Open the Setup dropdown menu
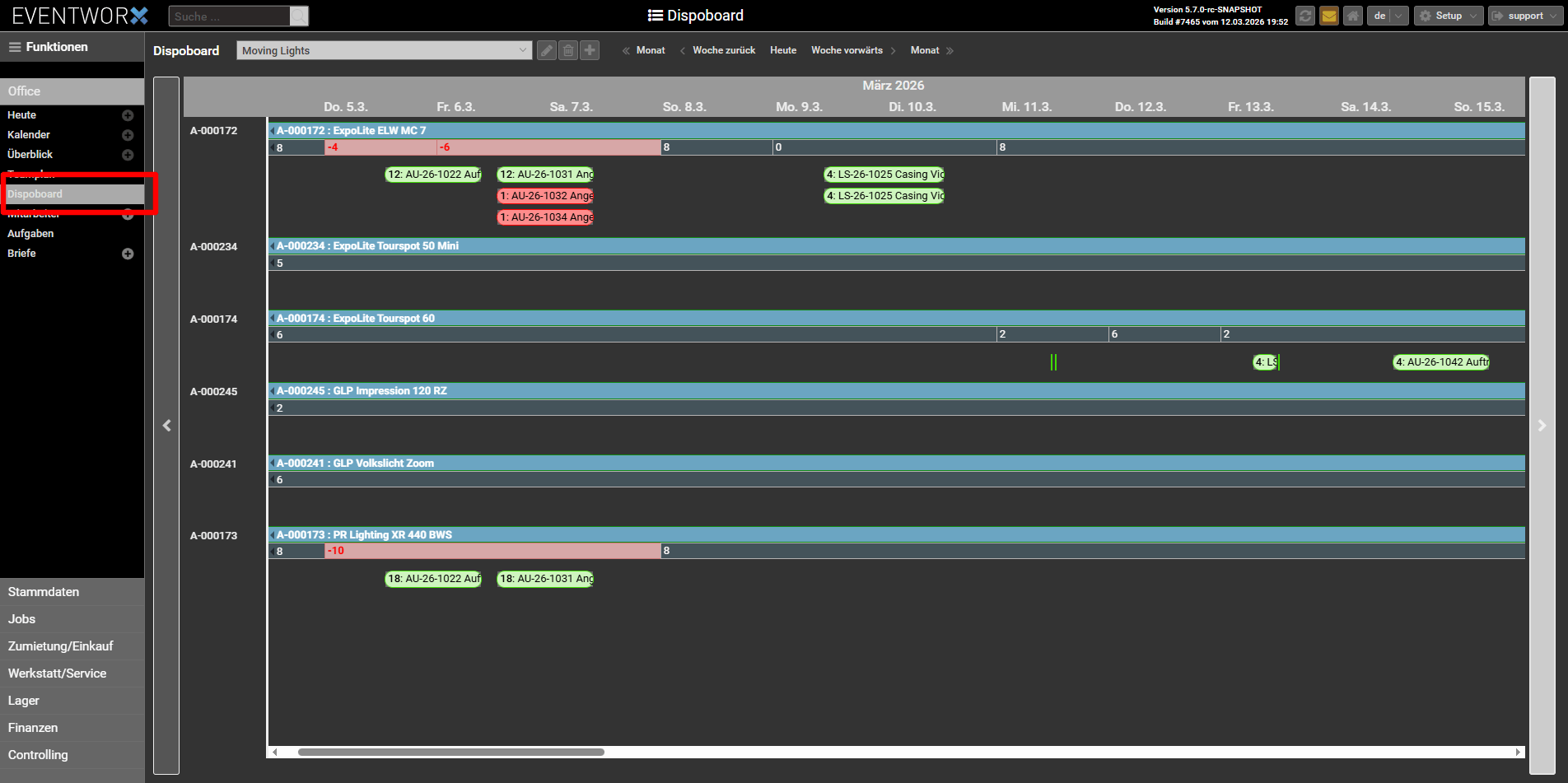1568x783 pixels. (1449, 16)
